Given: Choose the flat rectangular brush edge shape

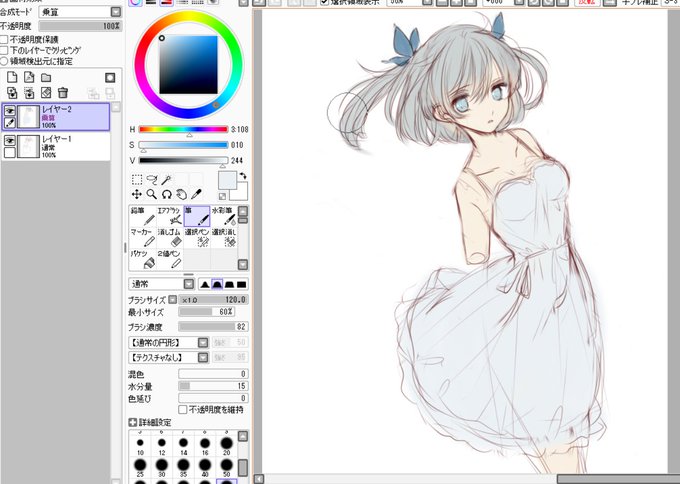Looking at the screenshot, I should tap(242, 284).
